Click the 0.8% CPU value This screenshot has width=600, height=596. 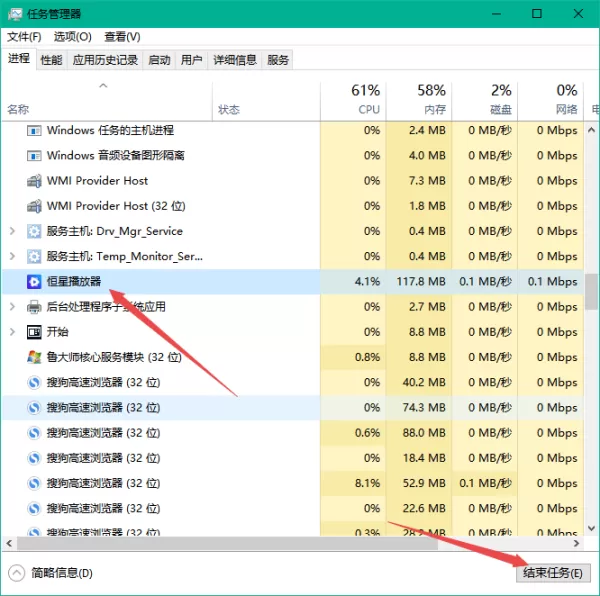pyautogui.click(x=367, y=358)
